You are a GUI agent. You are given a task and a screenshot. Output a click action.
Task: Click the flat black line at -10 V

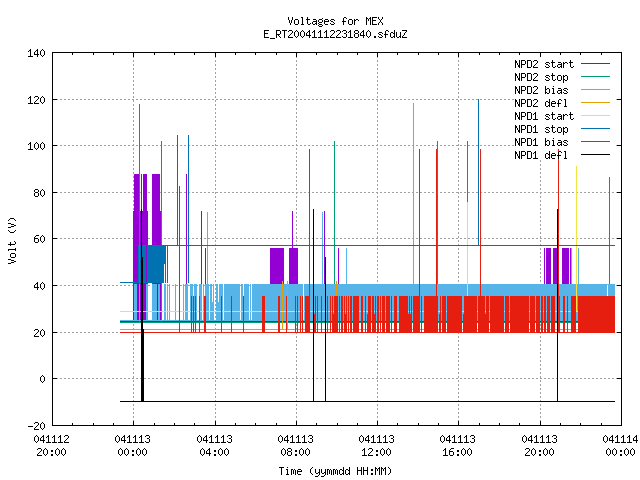[367, 402]
